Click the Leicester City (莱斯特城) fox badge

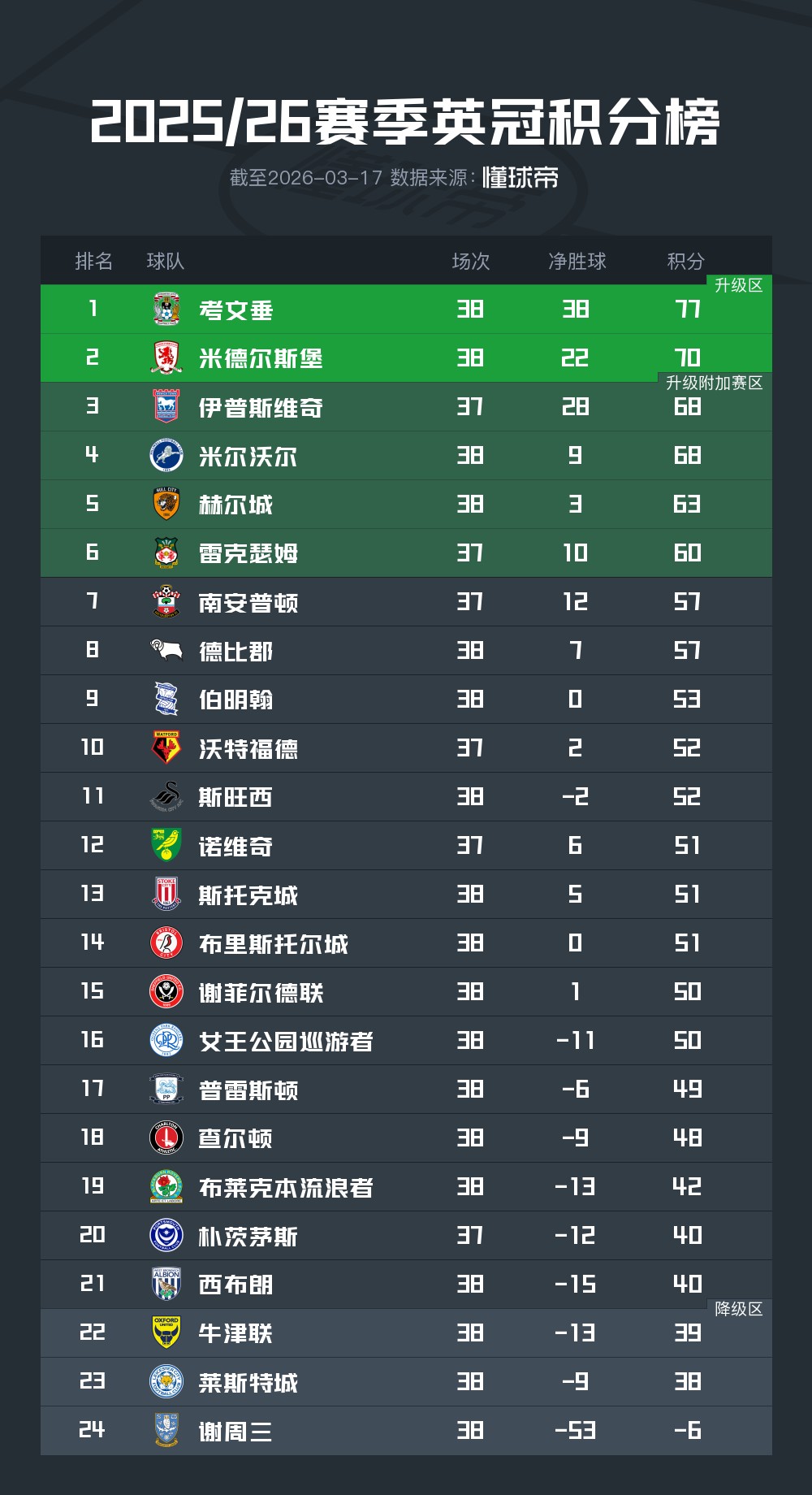point(166,1382)
